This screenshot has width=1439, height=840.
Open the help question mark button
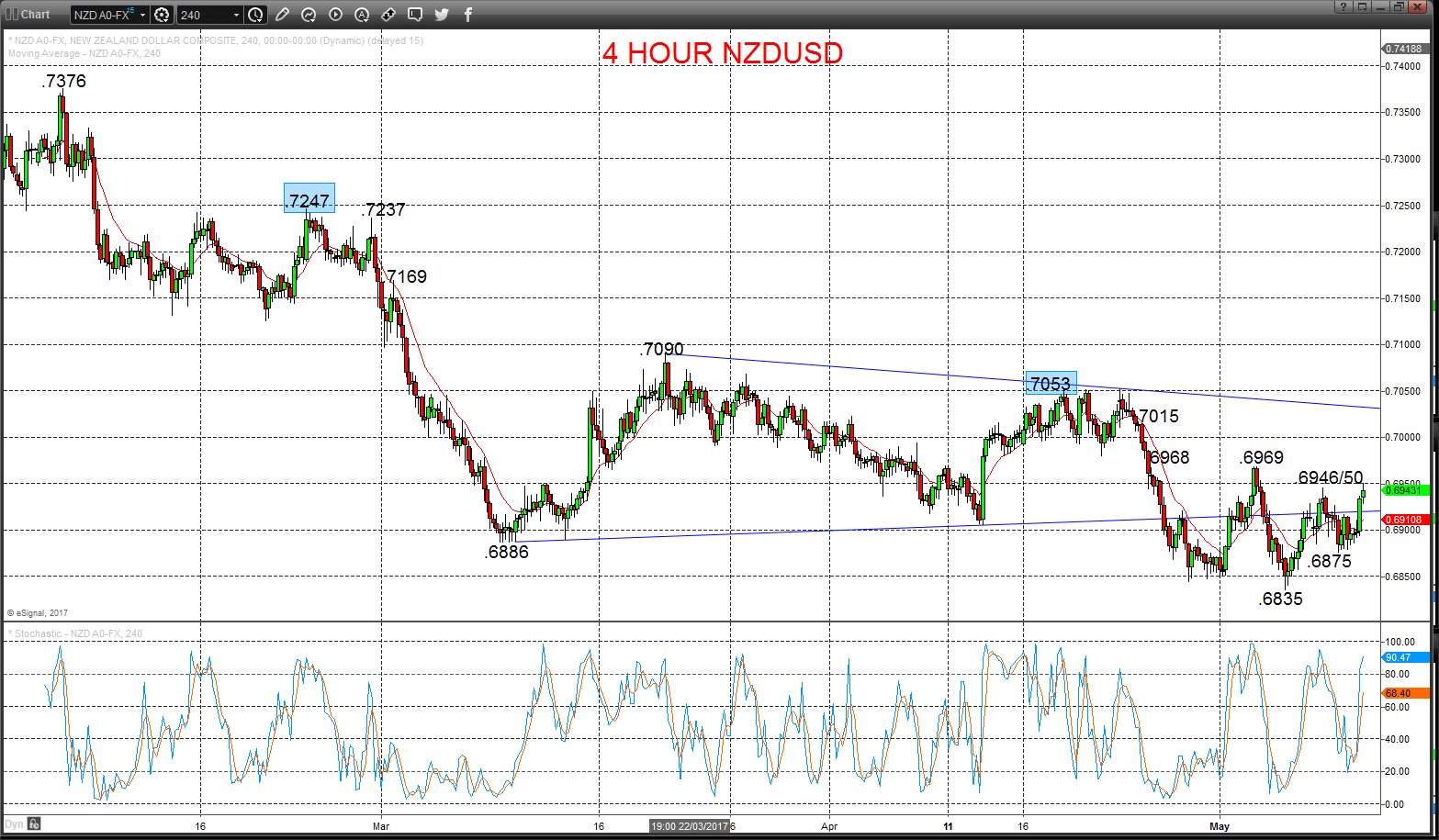1343,7
